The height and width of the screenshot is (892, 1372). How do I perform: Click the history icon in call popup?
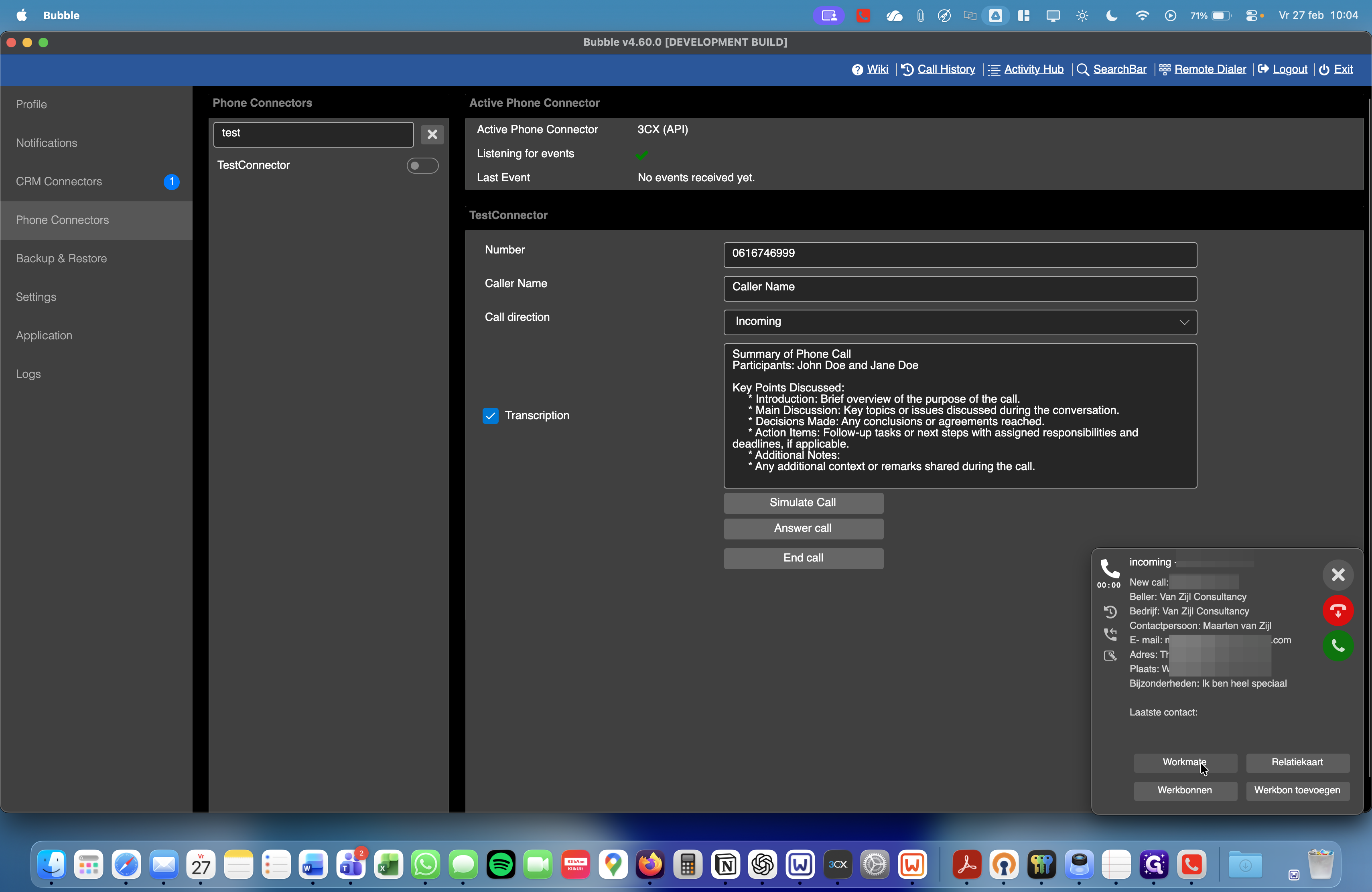1110,611
